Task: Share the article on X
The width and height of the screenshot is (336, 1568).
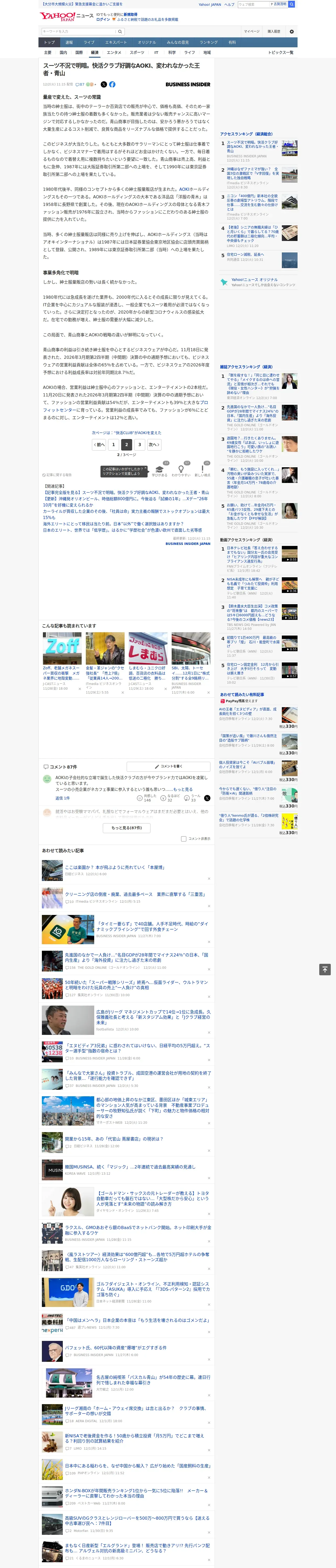Action: (104, 85)
